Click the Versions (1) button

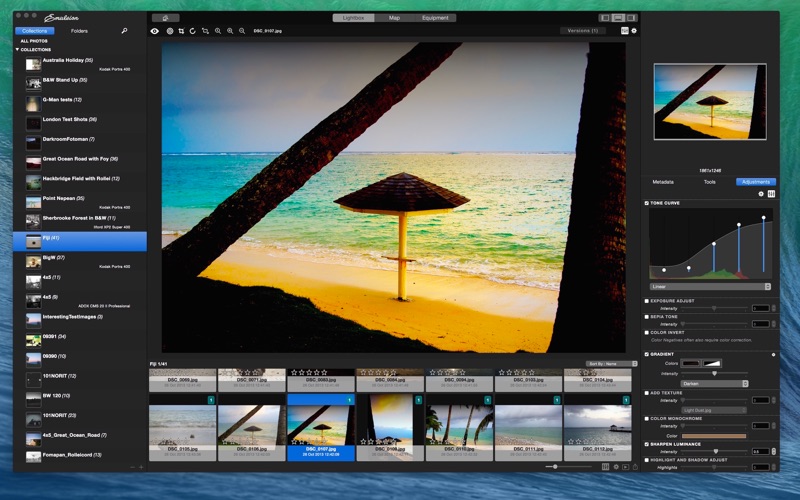(583, 31)
